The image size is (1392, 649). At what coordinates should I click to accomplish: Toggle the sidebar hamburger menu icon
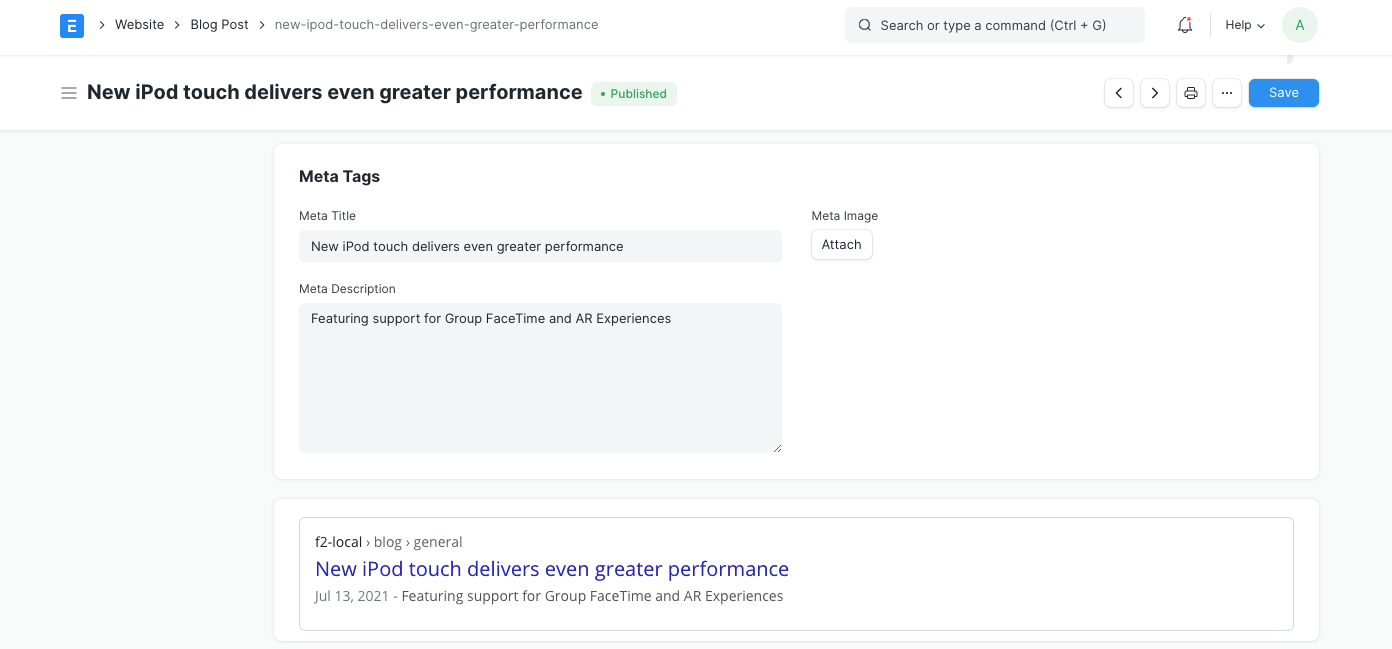tap(69, 93)
